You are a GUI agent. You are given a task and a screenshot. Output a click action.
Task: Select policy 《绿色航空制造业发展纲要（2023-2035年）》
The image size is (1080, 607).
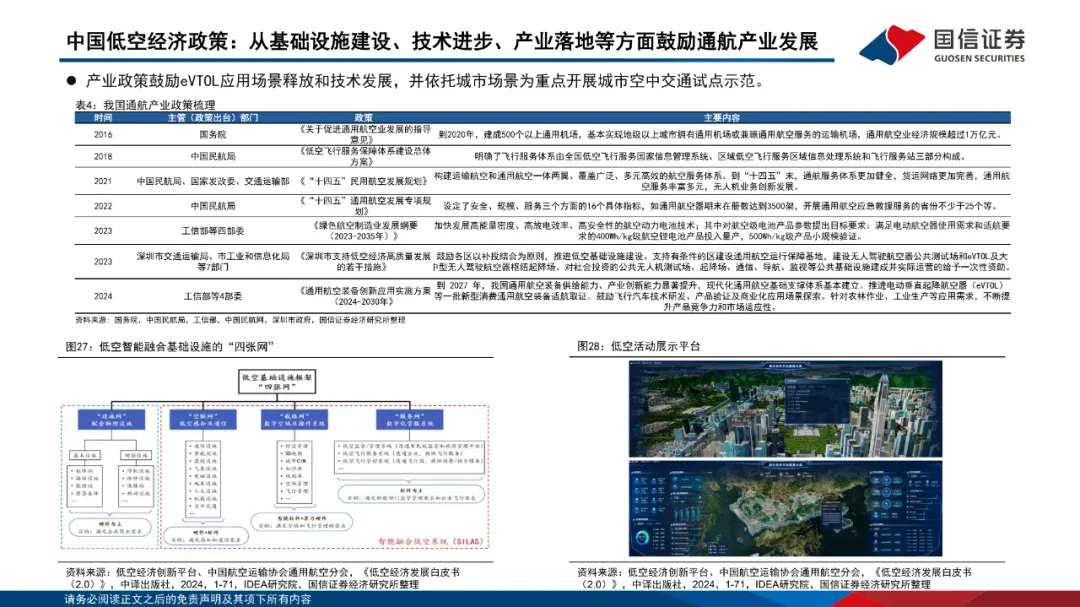coord(364,231)
